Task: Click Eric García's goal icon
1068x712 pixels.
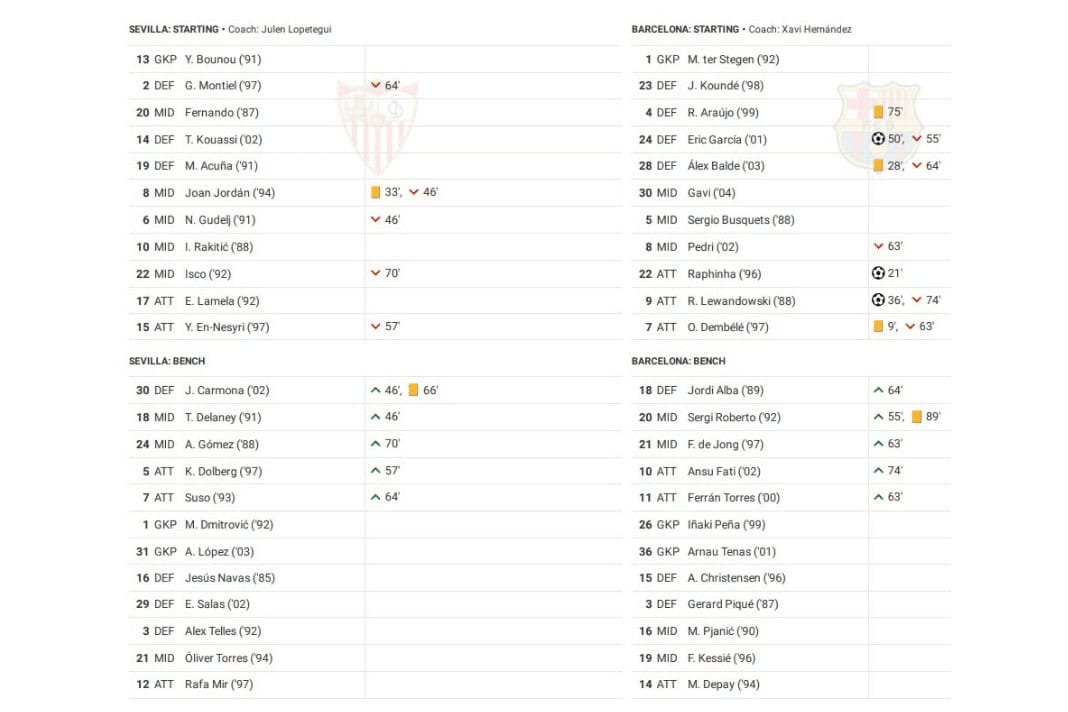Action: (878, 139)
